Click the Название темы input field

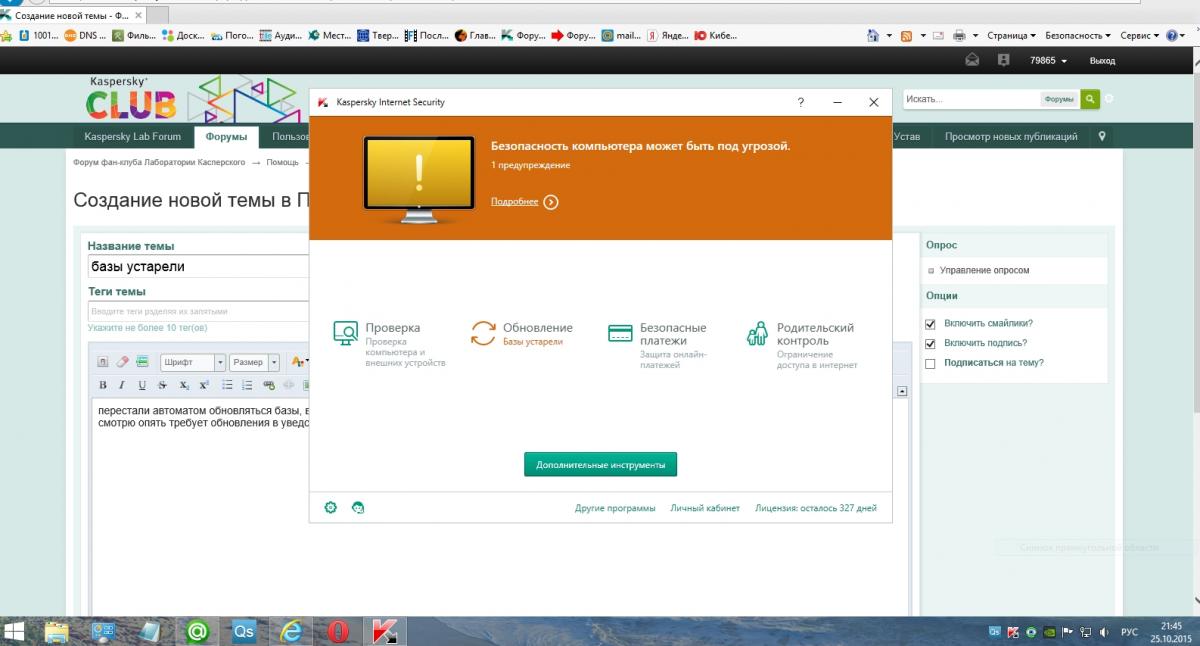point(198,266)
